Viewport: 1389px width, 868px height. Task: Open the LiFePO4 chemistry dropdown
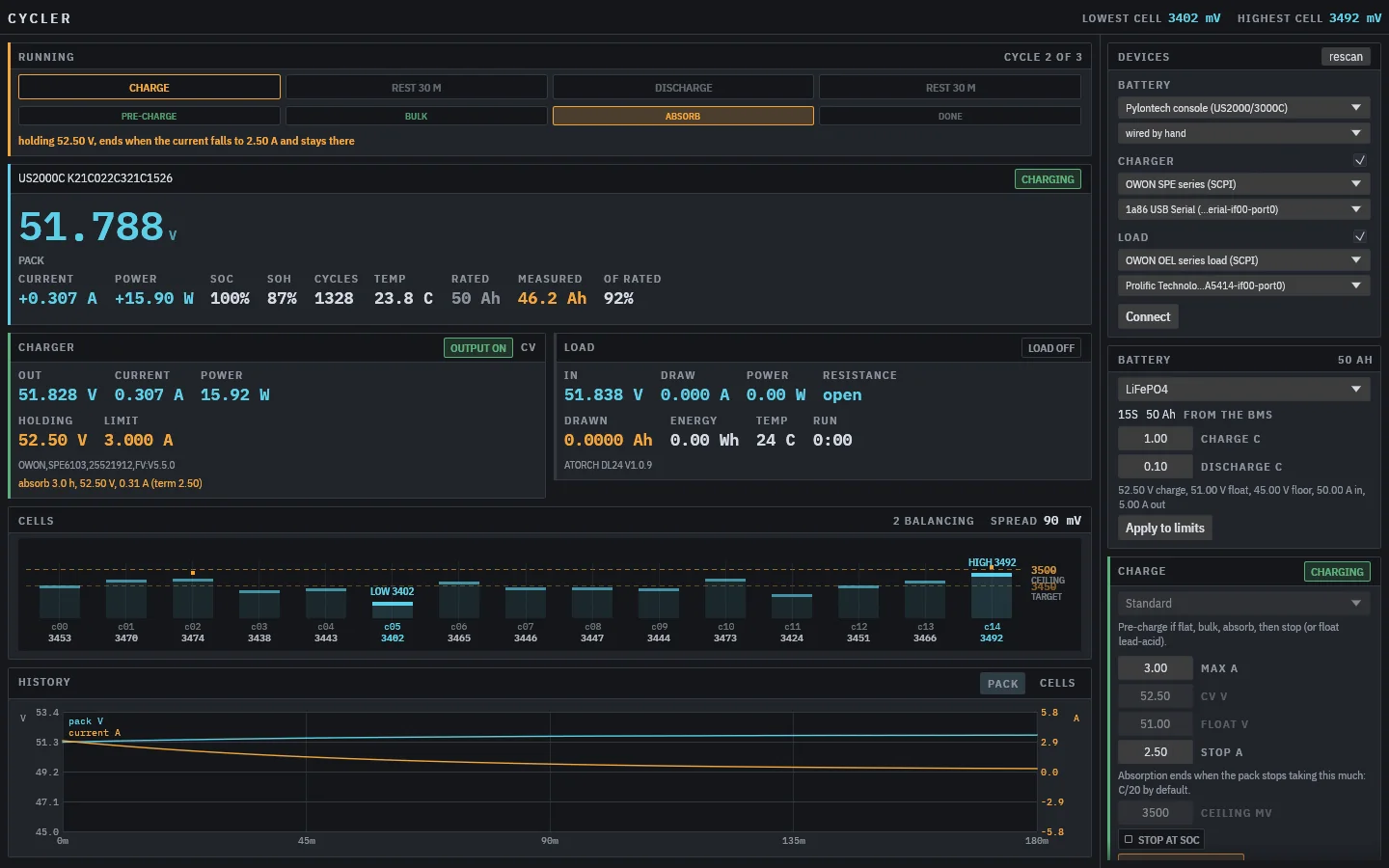[1244, 389]
